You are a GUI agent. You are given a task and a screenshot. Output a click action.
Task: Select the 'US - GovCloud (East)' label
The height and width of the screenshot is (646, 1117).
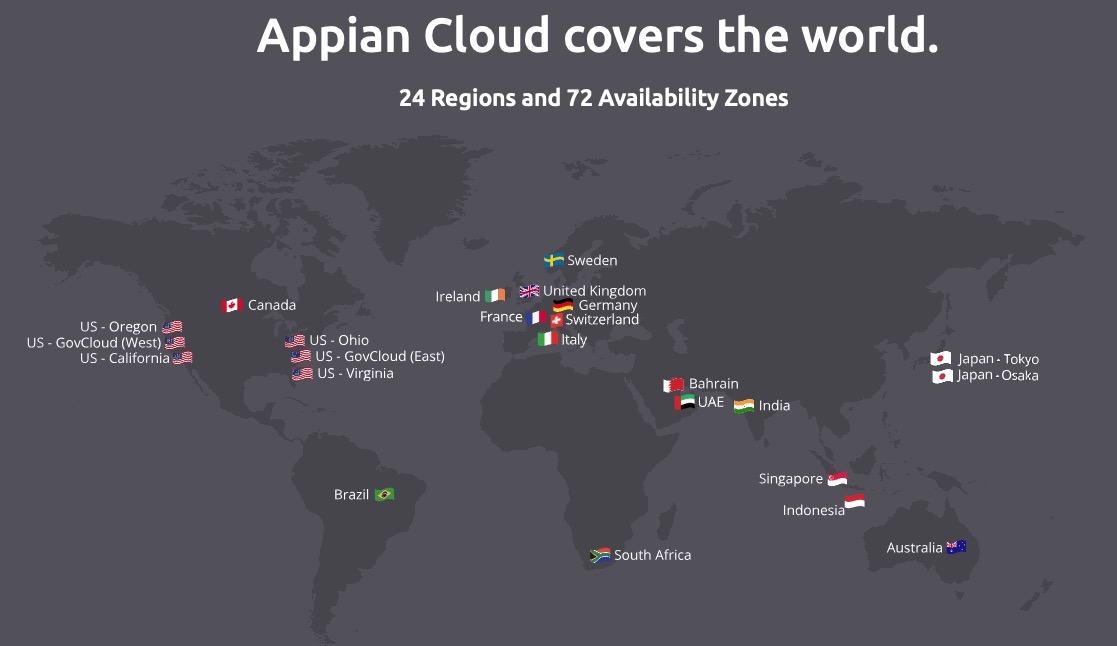coord(380,356)
